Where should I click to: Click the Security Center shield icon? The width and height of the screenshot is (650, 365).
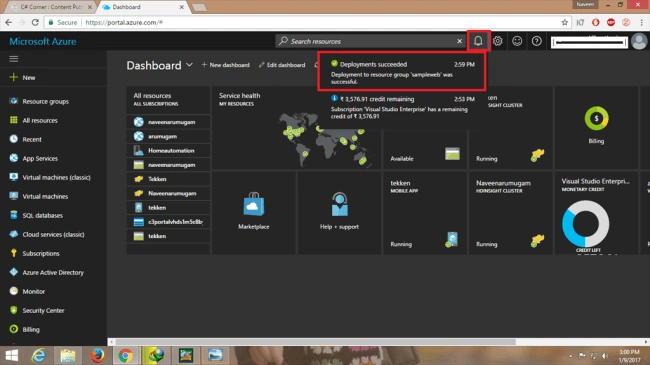click(14, 310)
